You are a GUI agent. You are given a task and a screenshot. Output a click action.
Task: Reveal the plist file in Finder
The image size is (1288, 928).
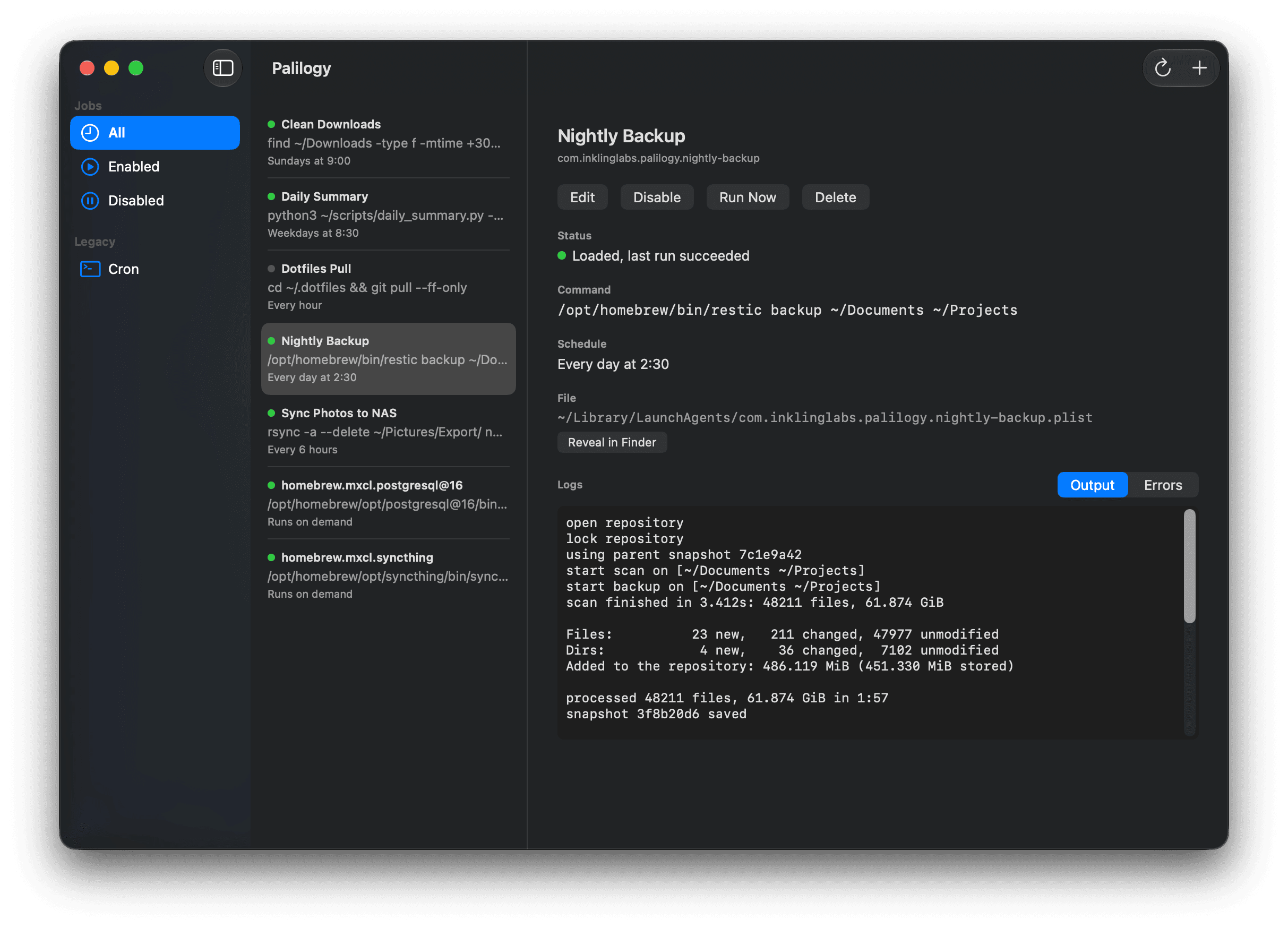[612, 442]
